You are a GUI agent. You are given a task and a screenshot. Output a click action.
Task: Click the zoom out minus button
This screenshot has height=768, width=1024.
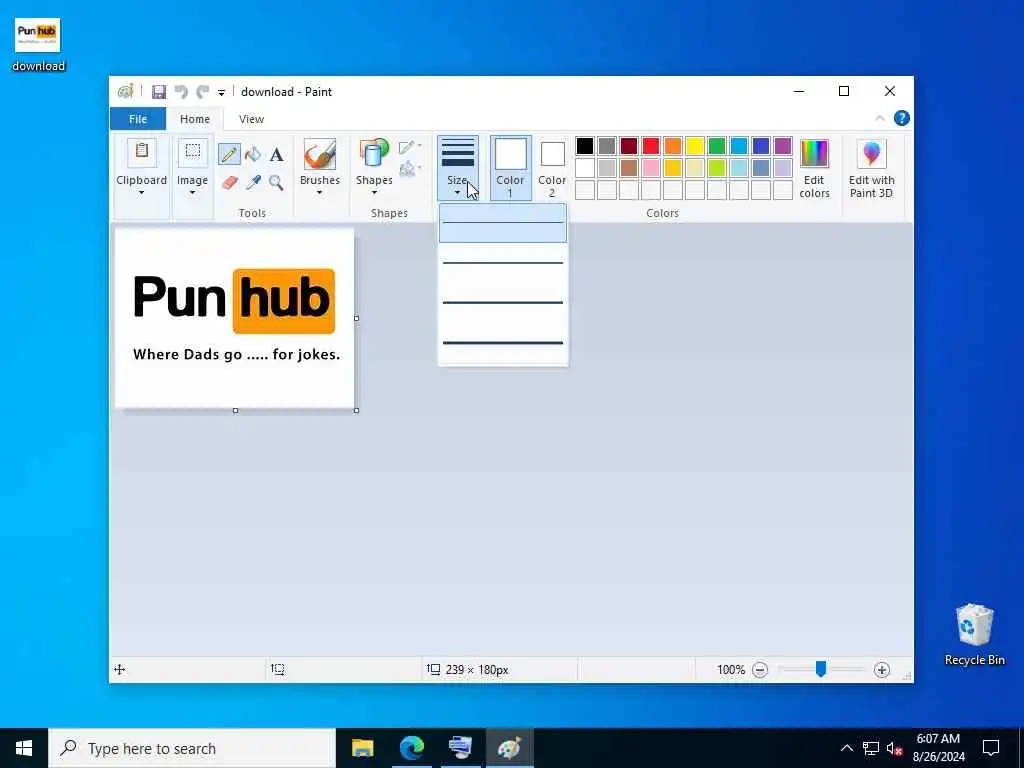pyautogui.click(x=760, y=669)
